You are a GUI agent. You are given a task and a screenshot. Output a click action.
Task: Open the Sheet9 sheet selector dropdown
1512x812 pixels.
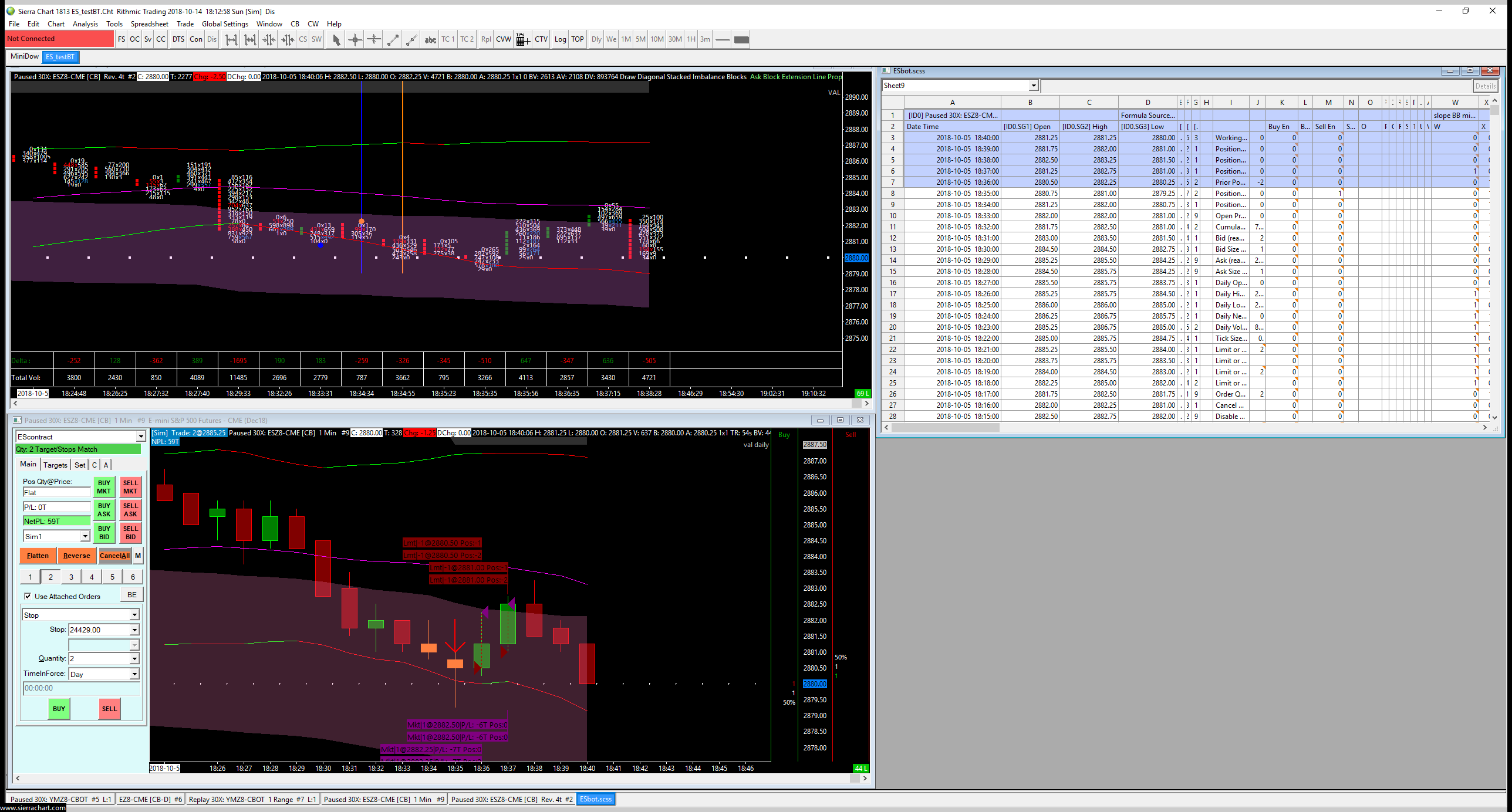1033,86
